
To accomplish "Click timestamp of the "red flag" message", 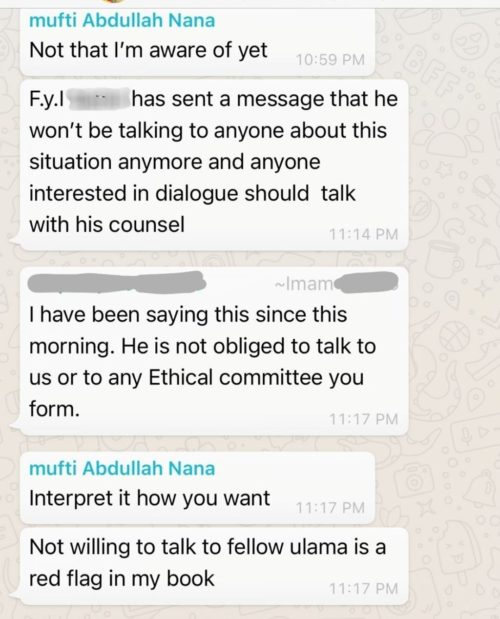I will [363, 589].
